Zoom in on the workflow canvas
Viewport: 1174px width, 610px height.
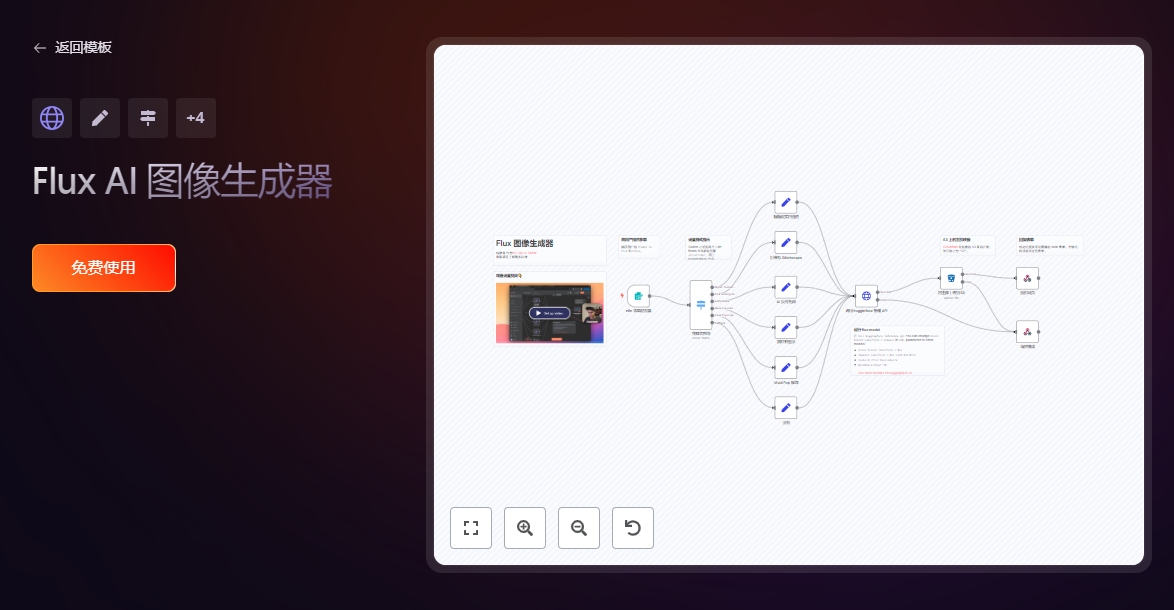525,527
